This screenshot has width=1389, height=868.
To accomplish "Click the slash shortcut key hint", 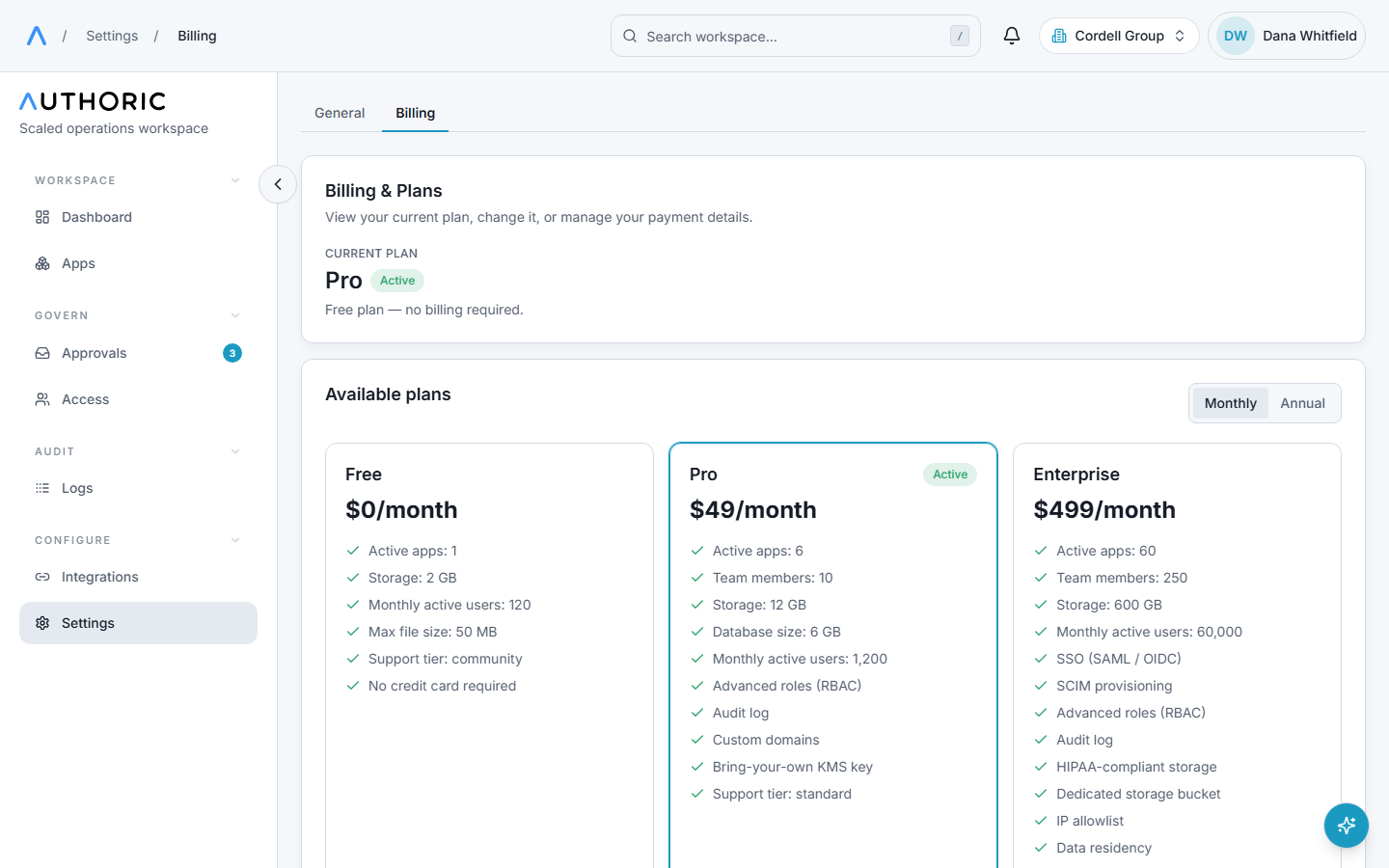I will (960, 36).
